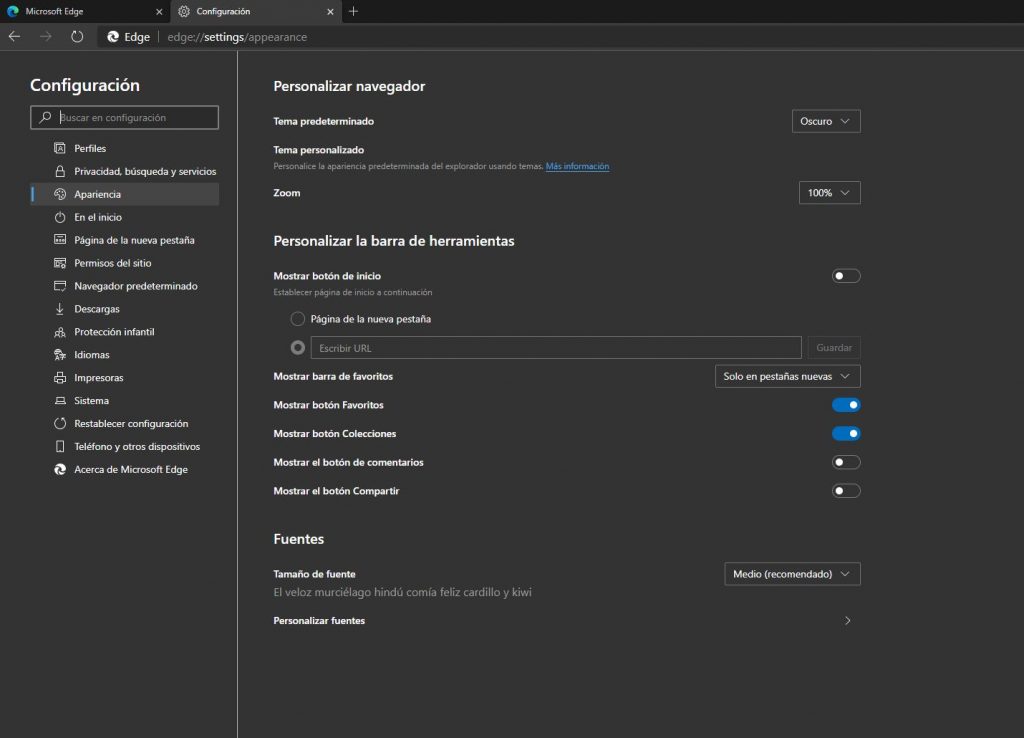The image size is (1024, 738).
Task: Open the Zoom 100% dropdown
Action: (829, 193)
